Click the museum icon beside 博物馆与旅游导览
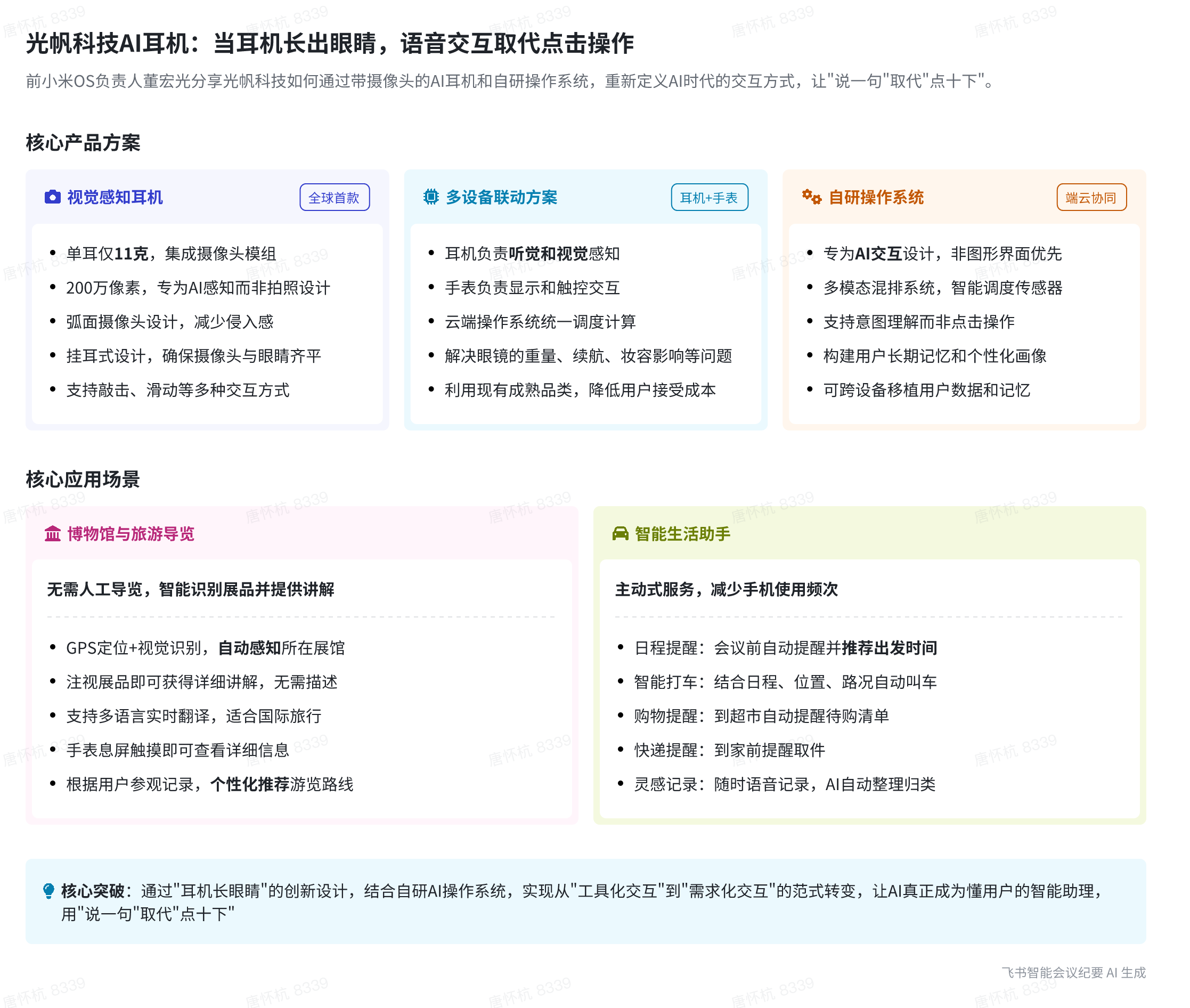1190x1008 pixels. click(x=53, y=534)
